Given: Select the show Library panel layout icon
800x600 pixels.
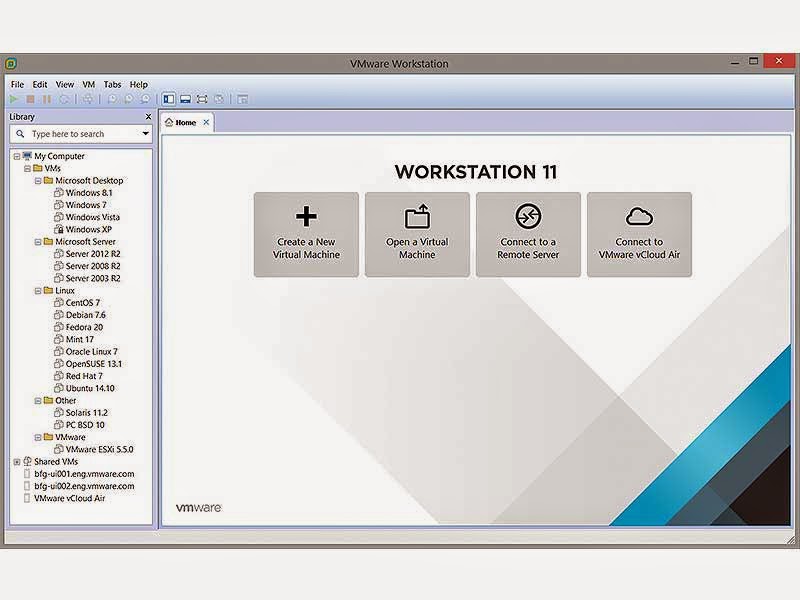Looking at the screenshot, I should 168,99.
